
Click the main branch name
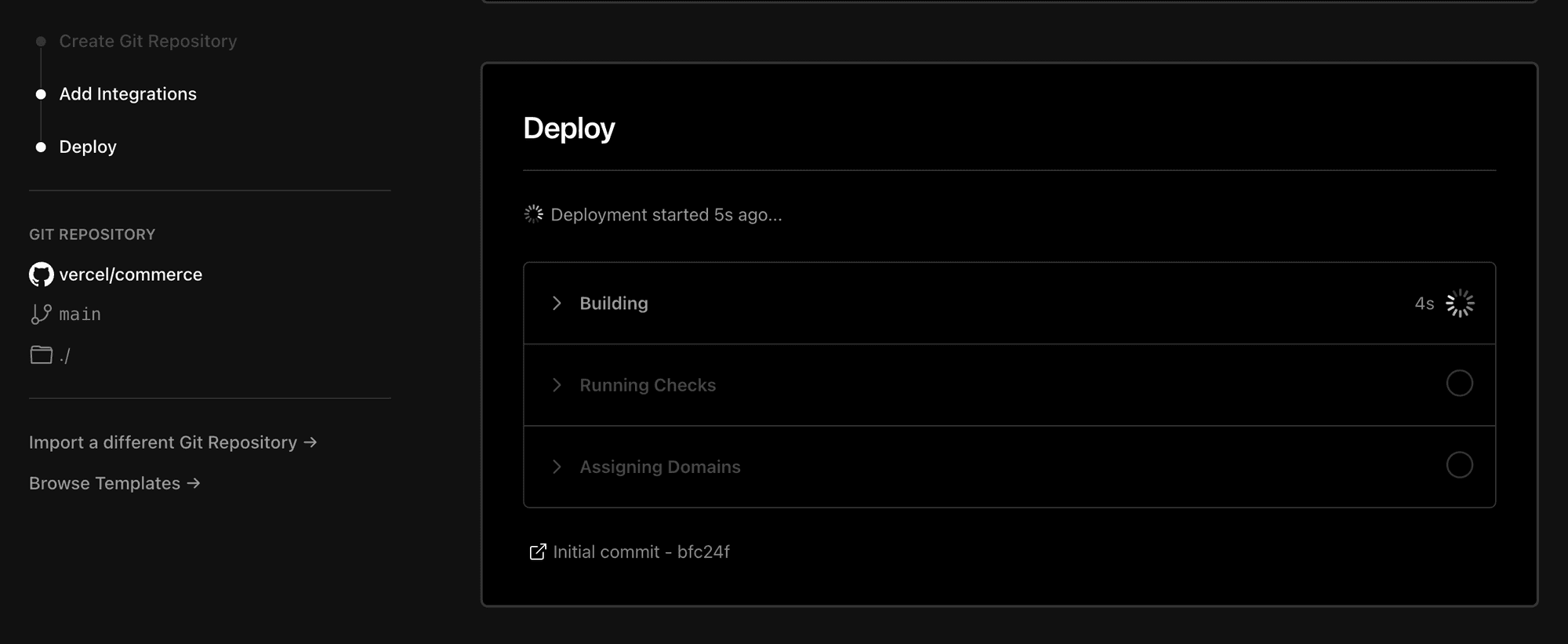(x=80, y=315)
